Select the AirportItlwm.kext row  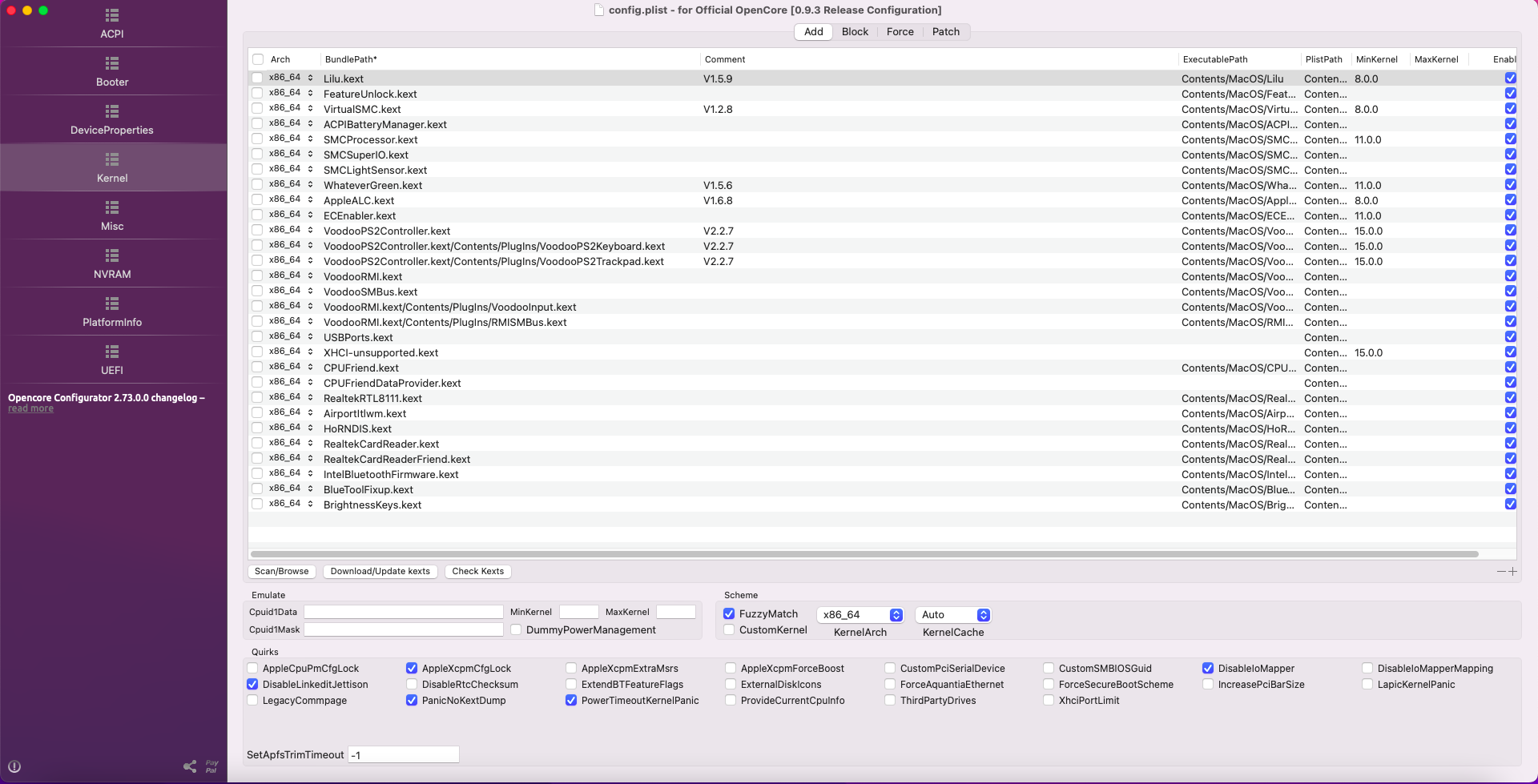[882, 413]
